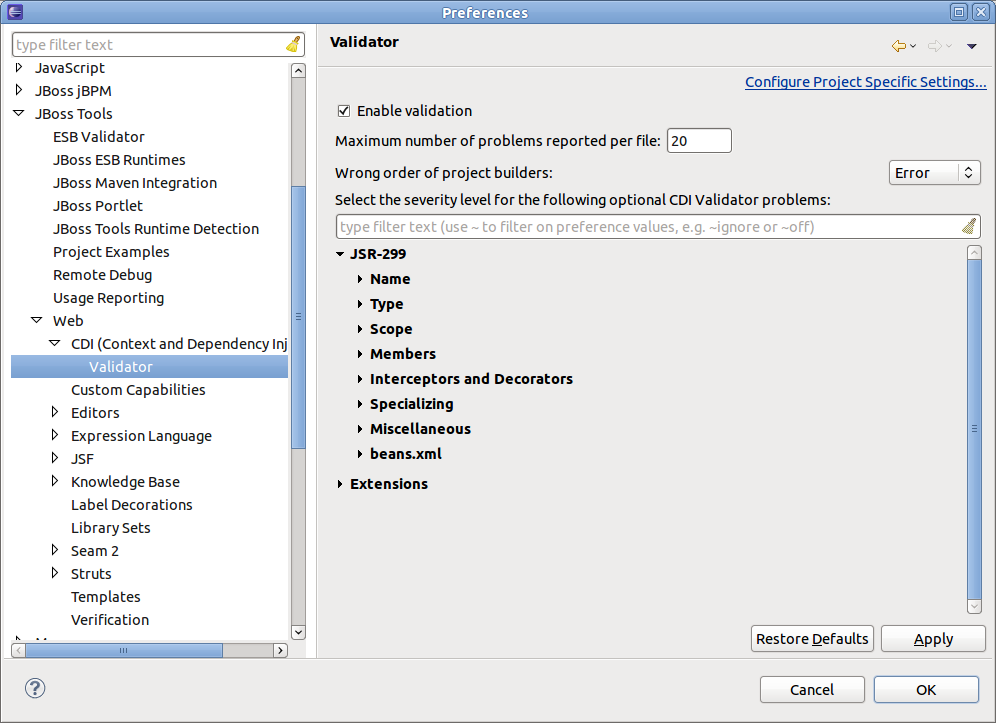Open Library Sets preferences

(111, 527)
